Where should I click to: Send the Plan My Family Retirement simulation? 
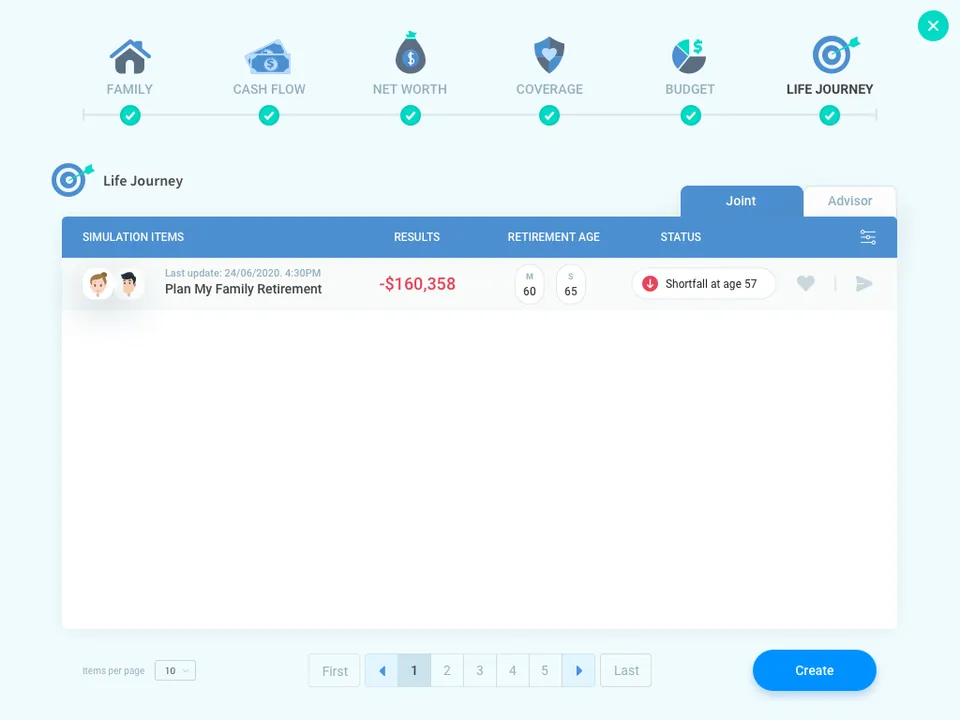pyautogui.click(x=863, y=283)
